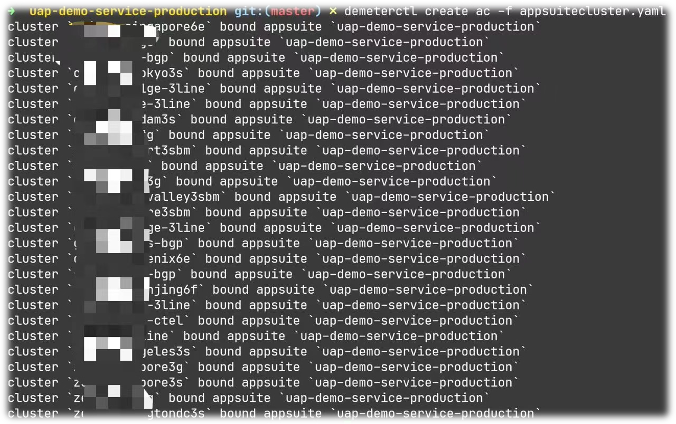Click the git:(master) branch indicator
Viewport: 676px width, 424px height.
coord(278,11)
